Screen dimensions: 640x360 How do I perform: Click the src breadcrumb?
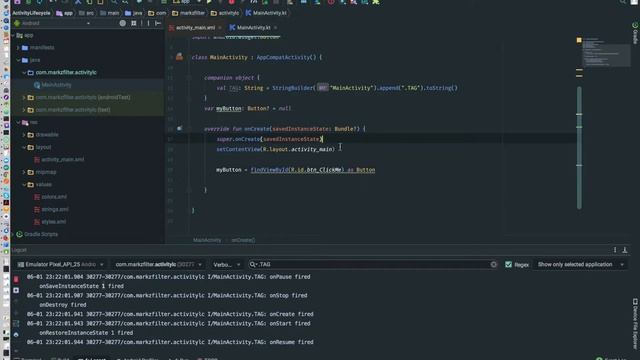[87, 13]
